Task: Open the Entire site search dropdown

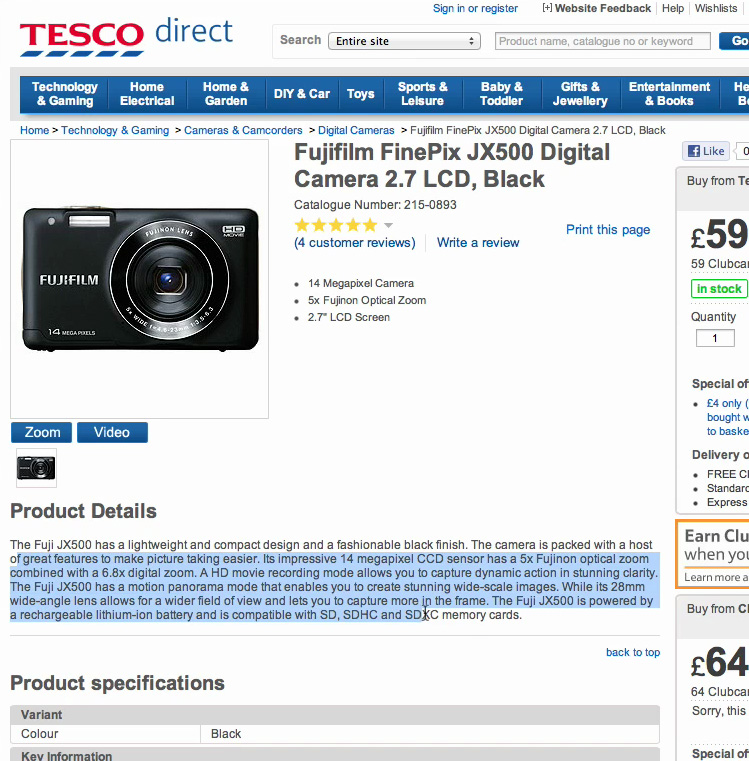Action: pos(404,41)
